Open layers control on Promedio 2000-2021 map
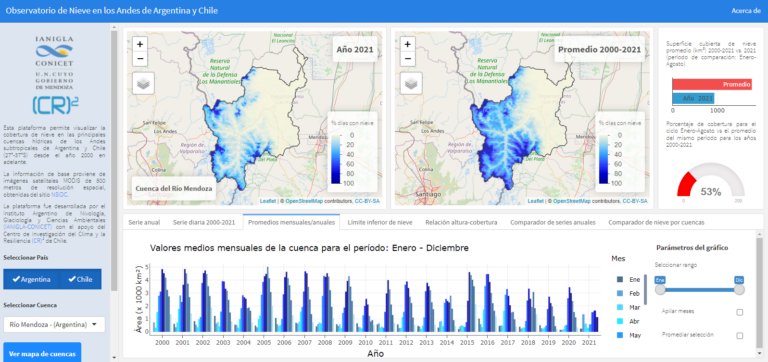This screenshot has height=362, width=768. (411, 84)
